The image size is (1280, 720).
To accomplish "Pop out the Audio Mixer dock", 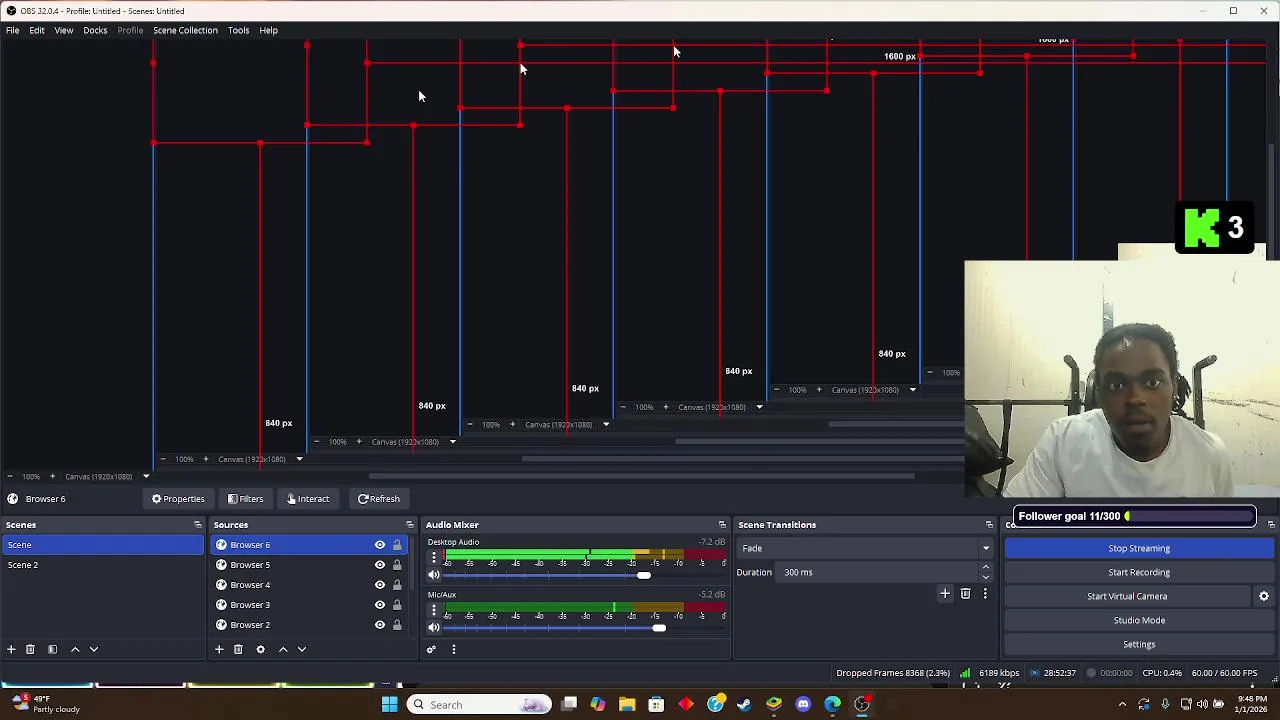I will click(722, 524).
